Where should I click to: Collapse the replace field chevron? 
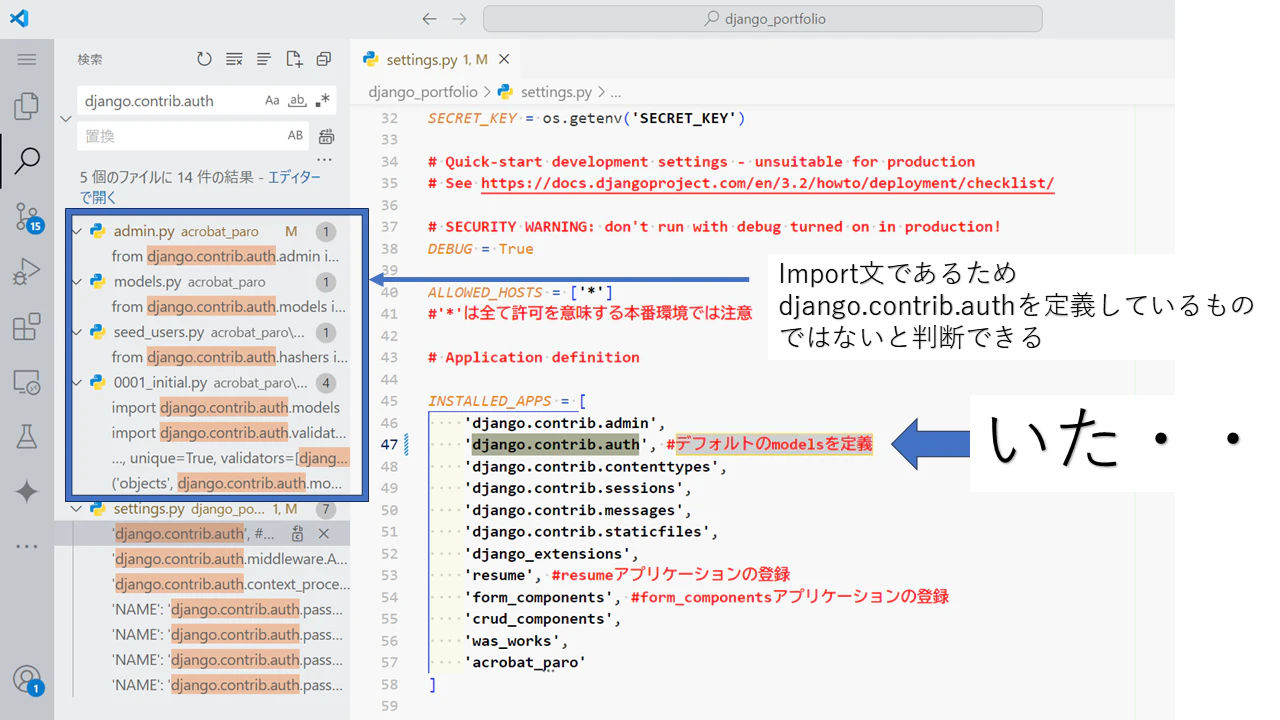click(x=66, y=118)
